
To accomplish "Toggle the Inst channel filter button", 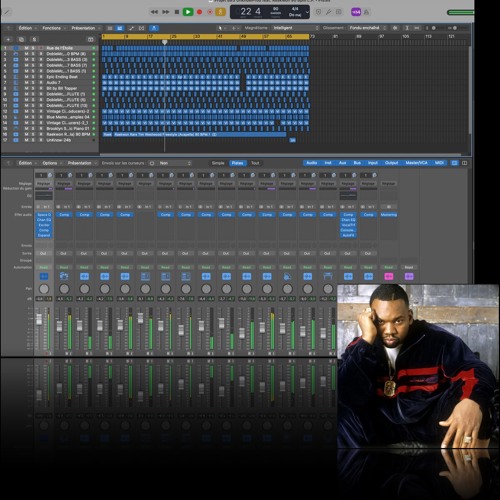I will point(328,163).
